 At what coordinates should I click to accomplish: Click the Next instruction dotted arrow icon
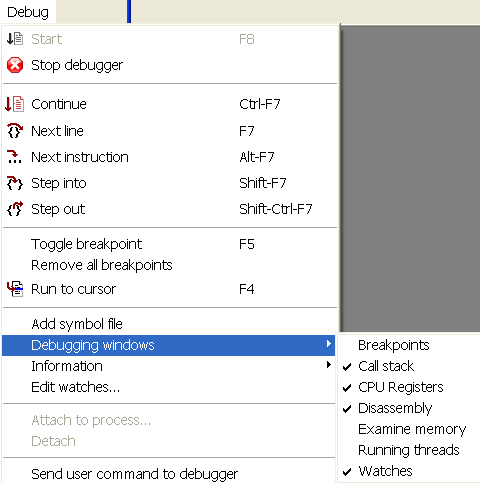[x=14, y=157]
